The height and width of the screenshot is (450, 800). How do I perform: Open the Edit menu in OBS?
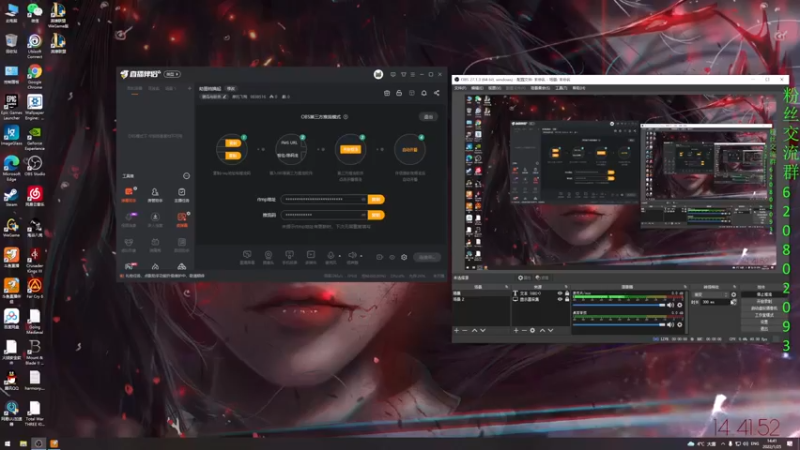coord(477,88)
